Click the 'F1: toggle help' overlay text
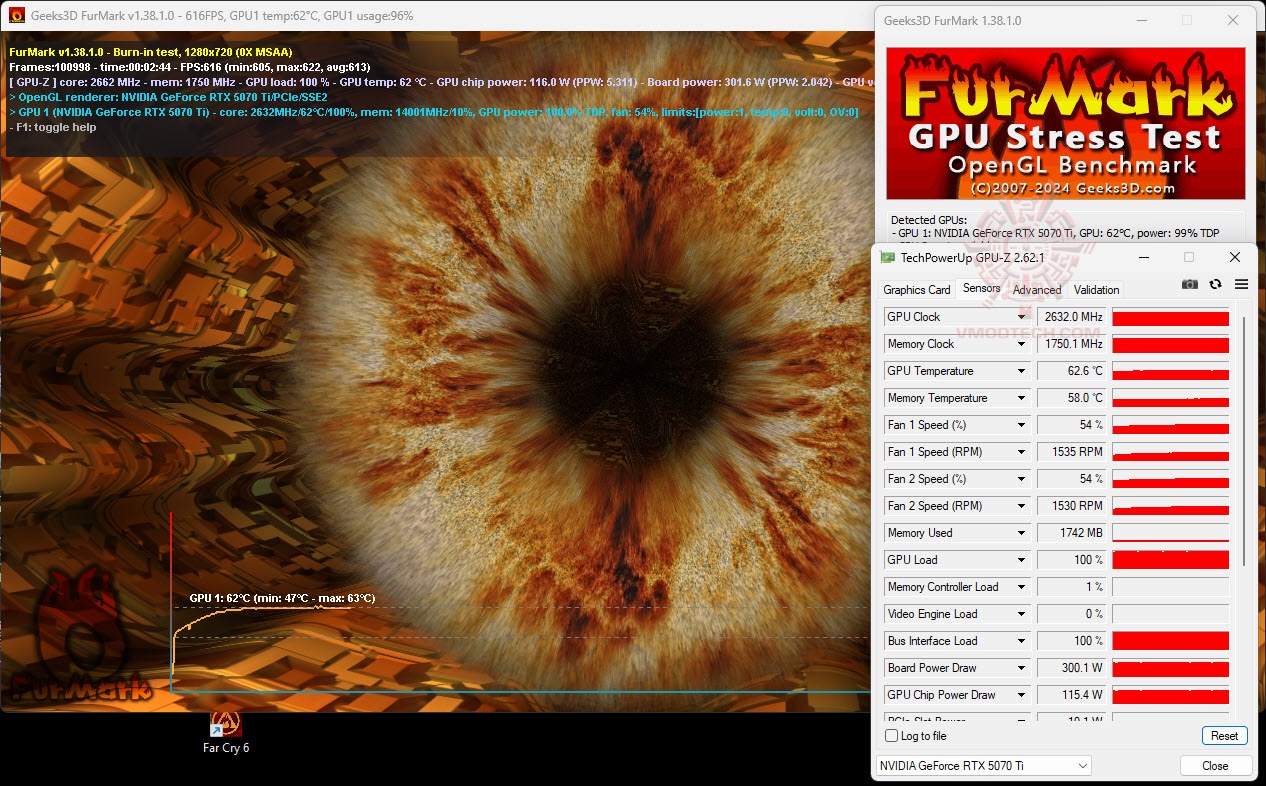This screenshot has height=786, width=1266. 53,127
